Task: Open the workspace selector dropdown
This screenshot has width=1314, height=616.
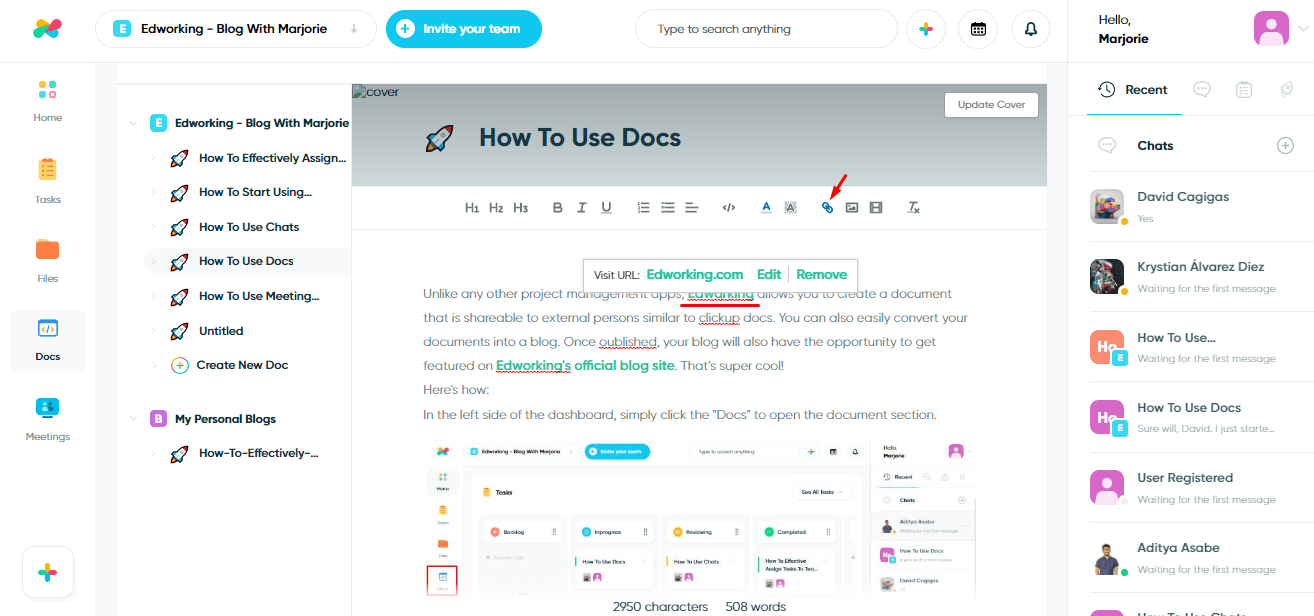Action: 236,29
